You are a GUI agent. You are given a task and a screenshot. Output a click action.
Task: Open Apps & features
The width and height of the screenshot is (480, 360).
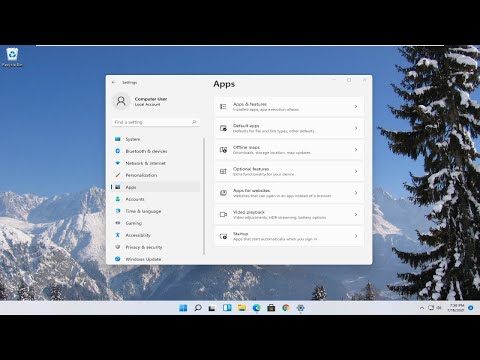[x=289, y=106]
